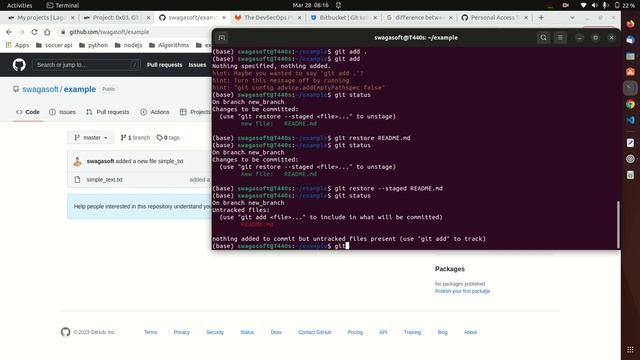Open the Privacy footer link
This screenshot has height=360, width=640.
182,332
